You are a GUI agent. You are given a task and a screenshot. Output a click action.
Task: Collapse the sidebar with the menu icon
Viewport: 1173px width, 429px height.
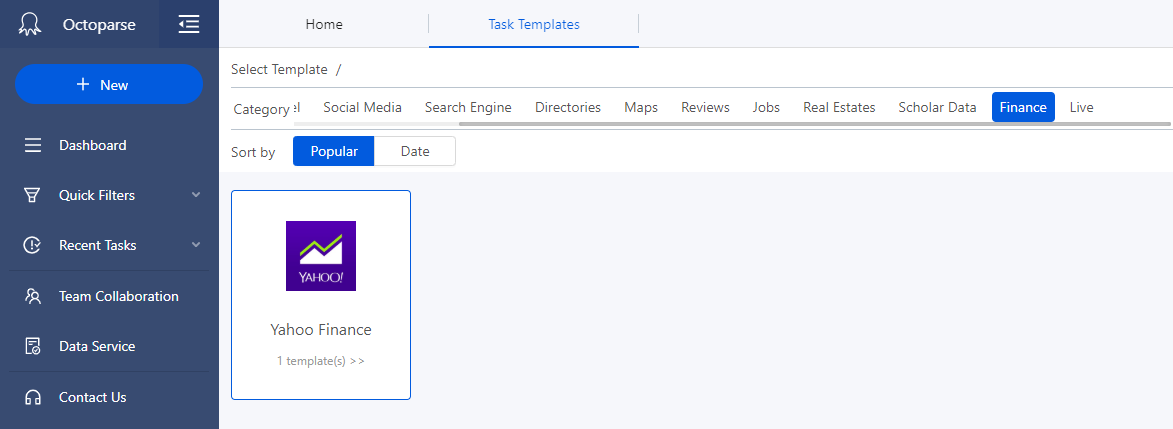click(x=189, y=24)
